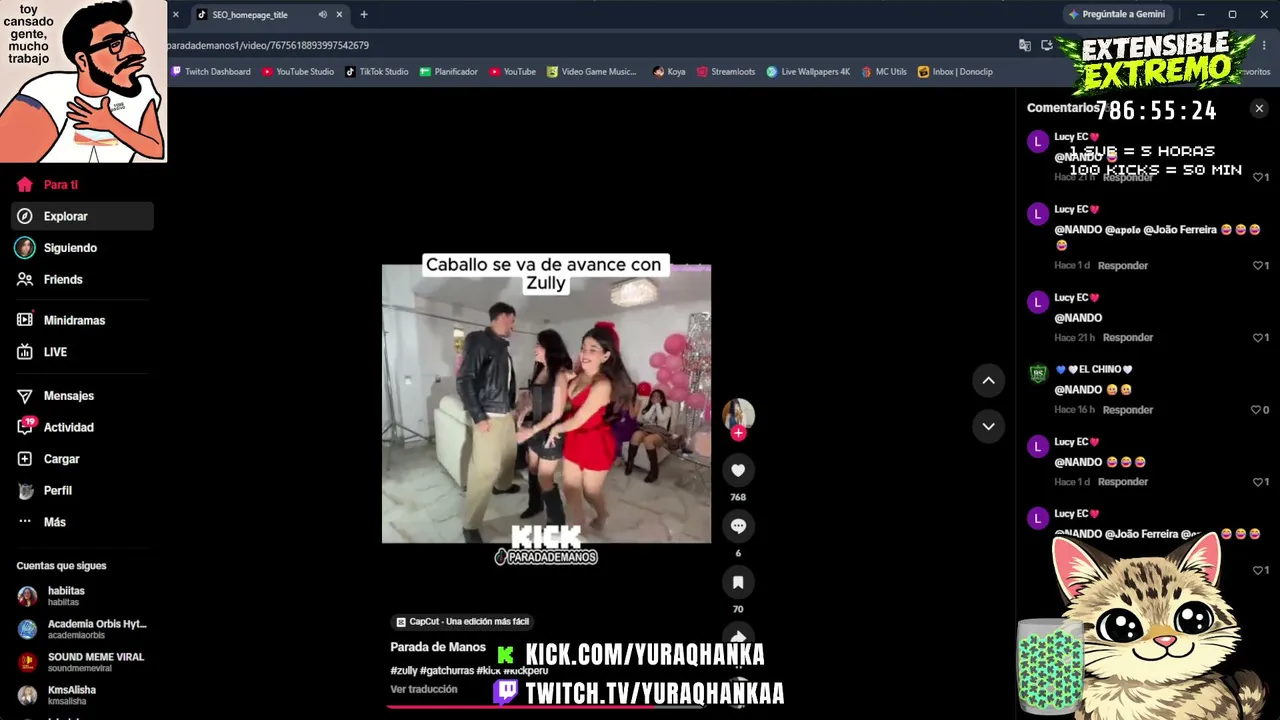
Task: Open the Inbox | Donoclip bookmark
Action: point(956,72)
